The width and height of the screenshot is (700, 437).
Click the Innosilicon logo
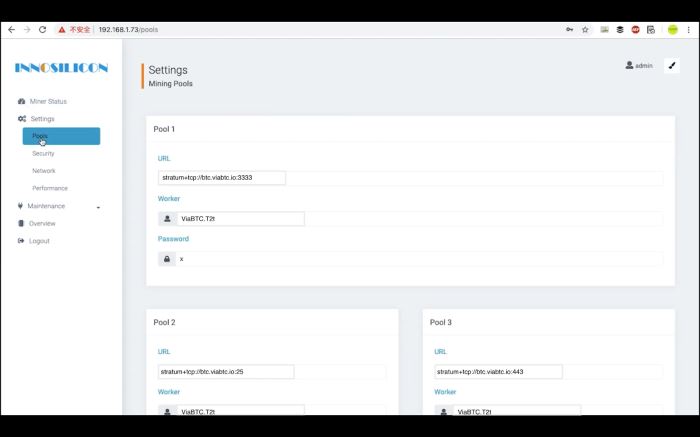(x=61, y=68)
